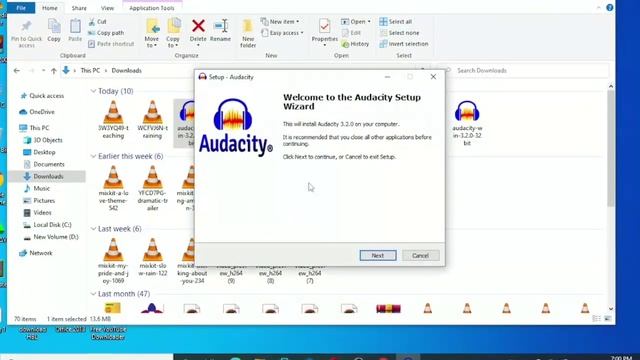Open the Copy to dropdown

coord(173,33)
